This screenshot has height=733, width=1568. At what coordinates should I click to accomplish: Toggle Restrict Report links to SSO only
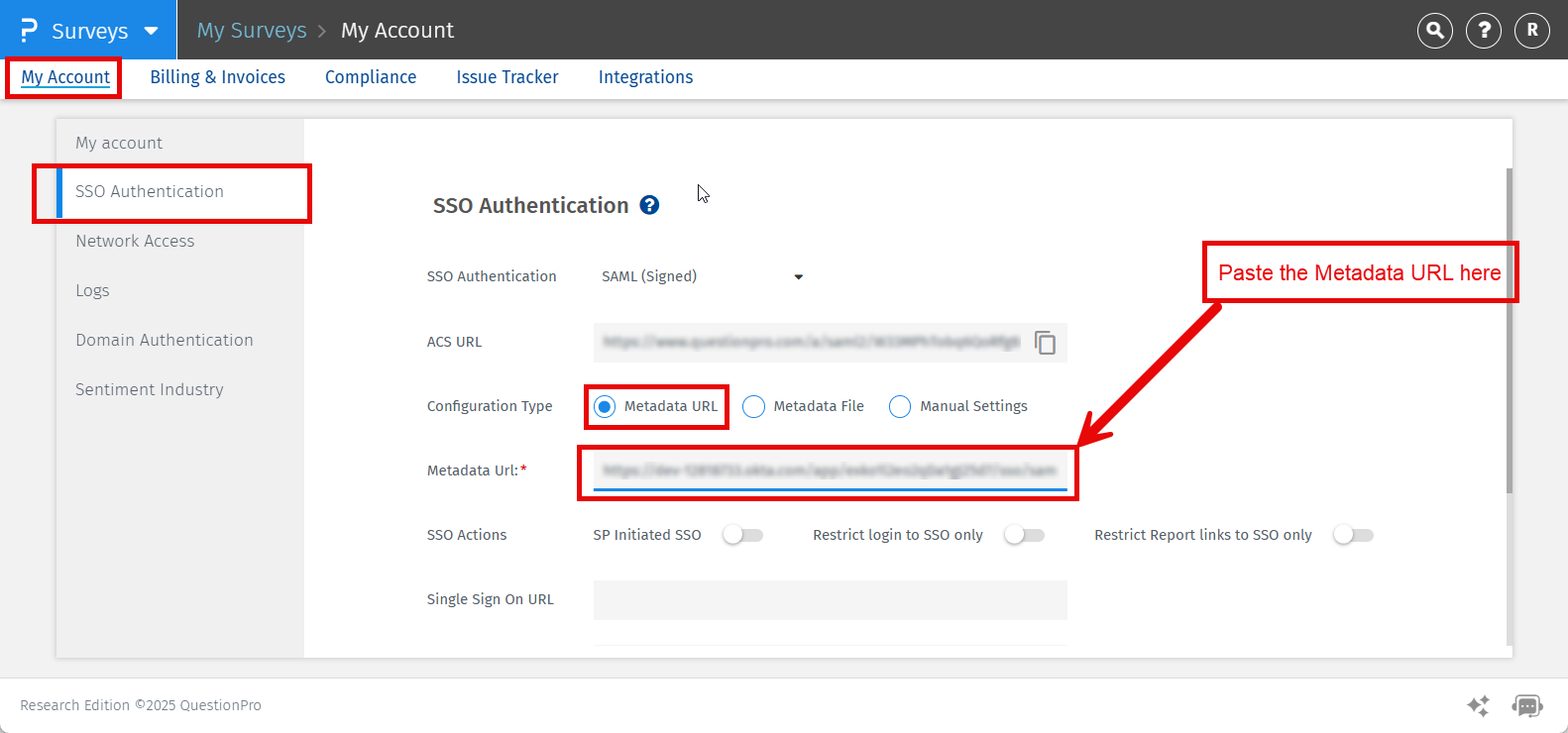pos(1353,535)
